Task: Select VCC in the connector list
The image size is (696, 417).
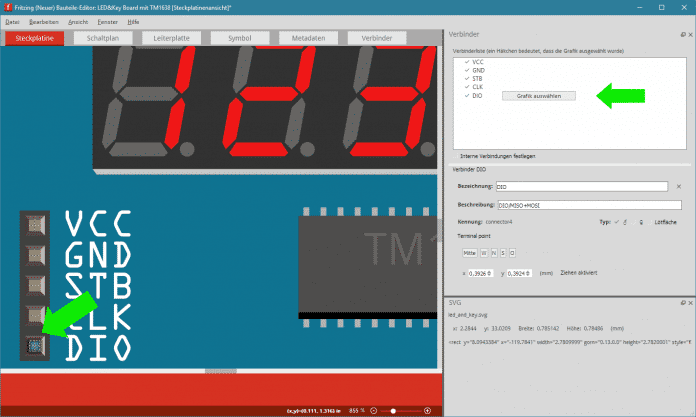Action: click(479, 62)
